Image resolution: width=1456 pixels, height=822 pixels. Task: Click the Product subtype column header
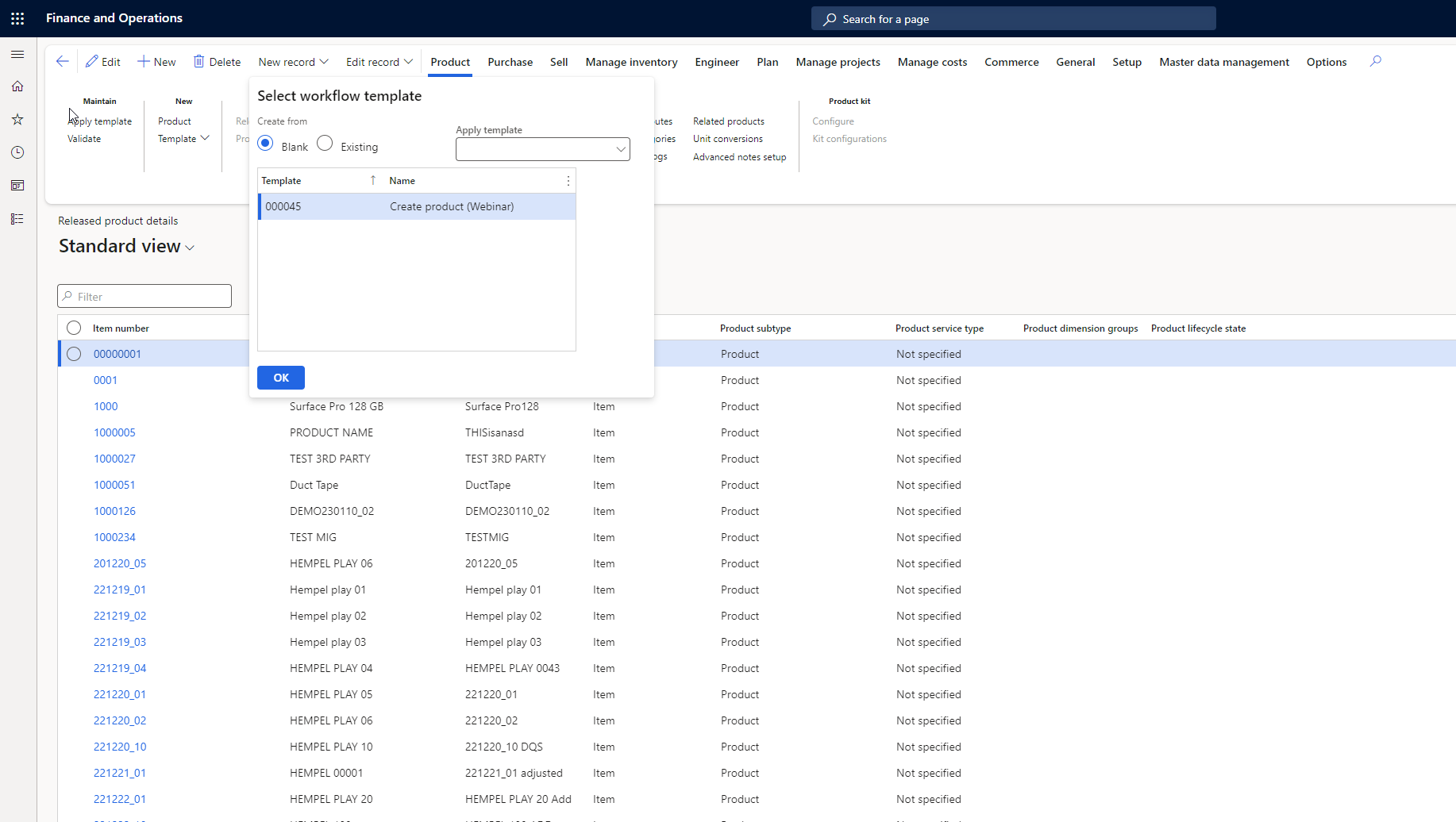(756, 328)
